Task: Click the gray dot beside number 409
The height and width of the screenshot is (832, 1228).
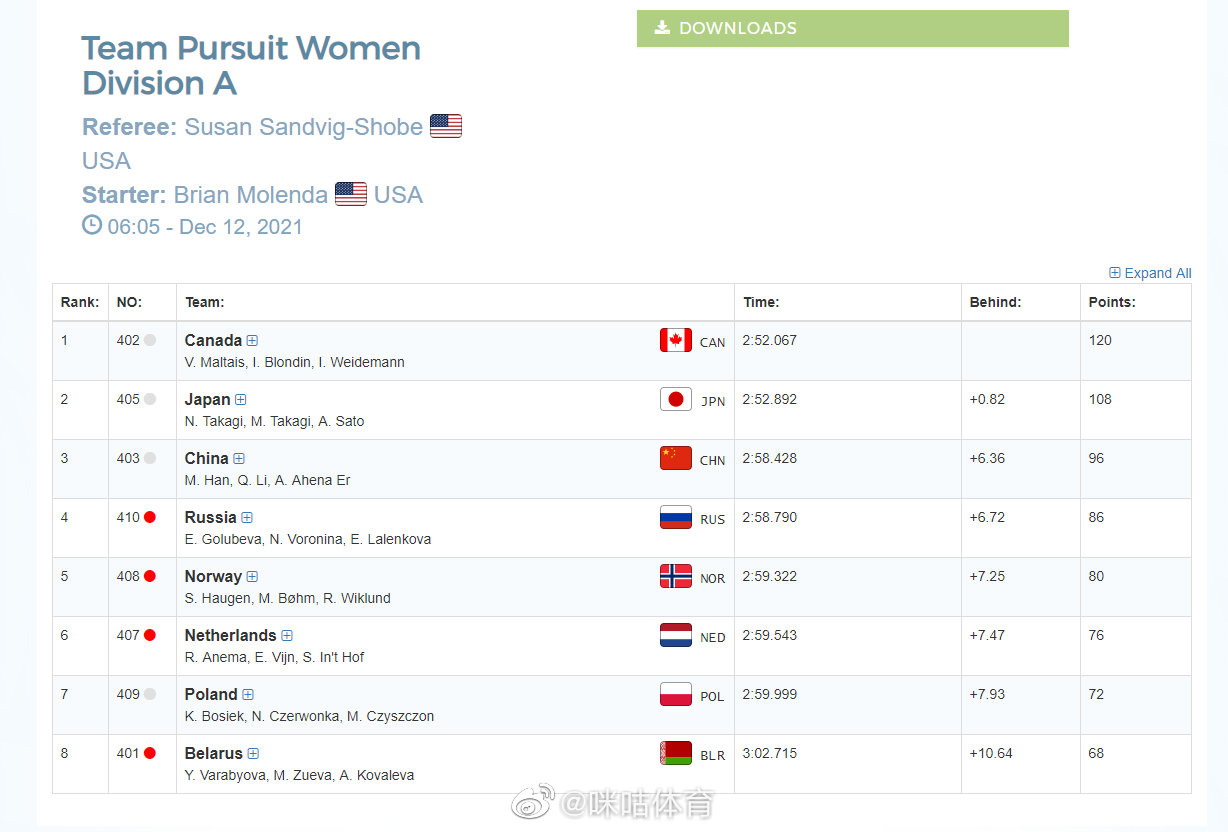Action: click(150, 694)
